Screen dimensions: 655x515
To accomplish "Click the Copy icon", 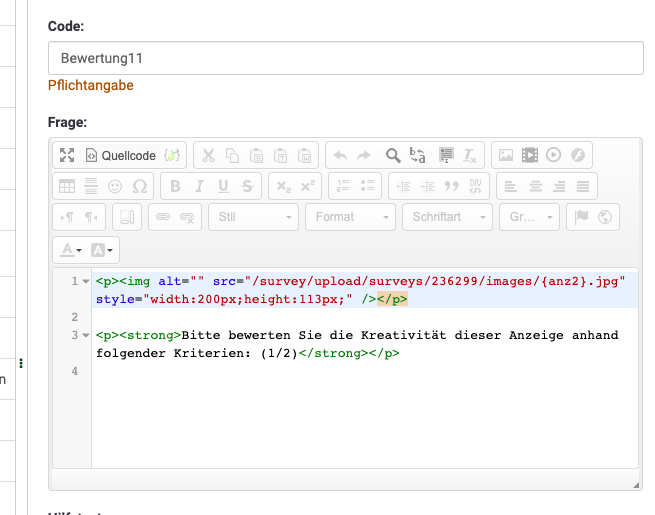I will (x=232, y=155).
